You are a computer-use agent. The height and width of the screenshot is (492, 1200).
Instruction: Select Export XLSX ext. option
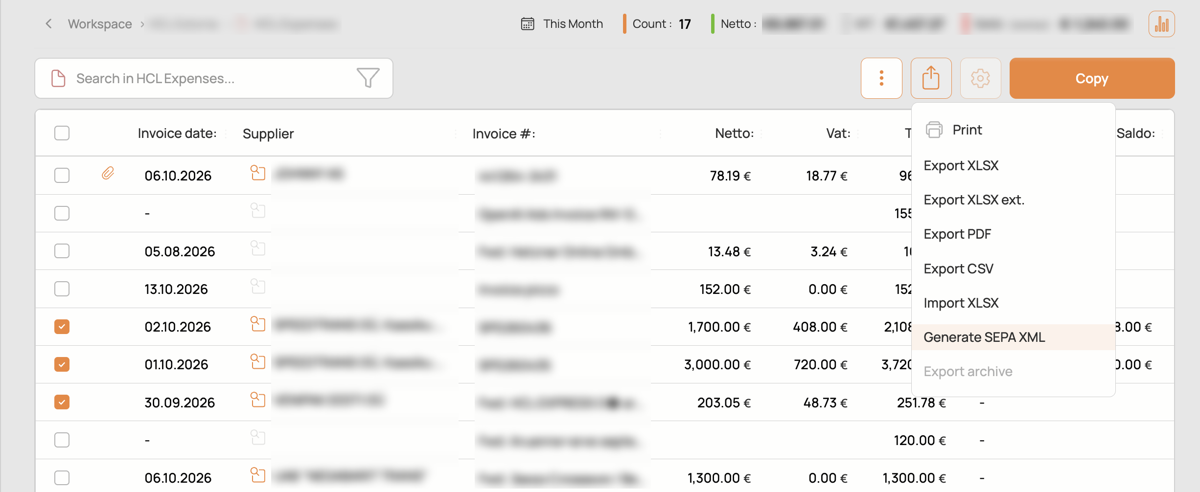(1013, 200)
